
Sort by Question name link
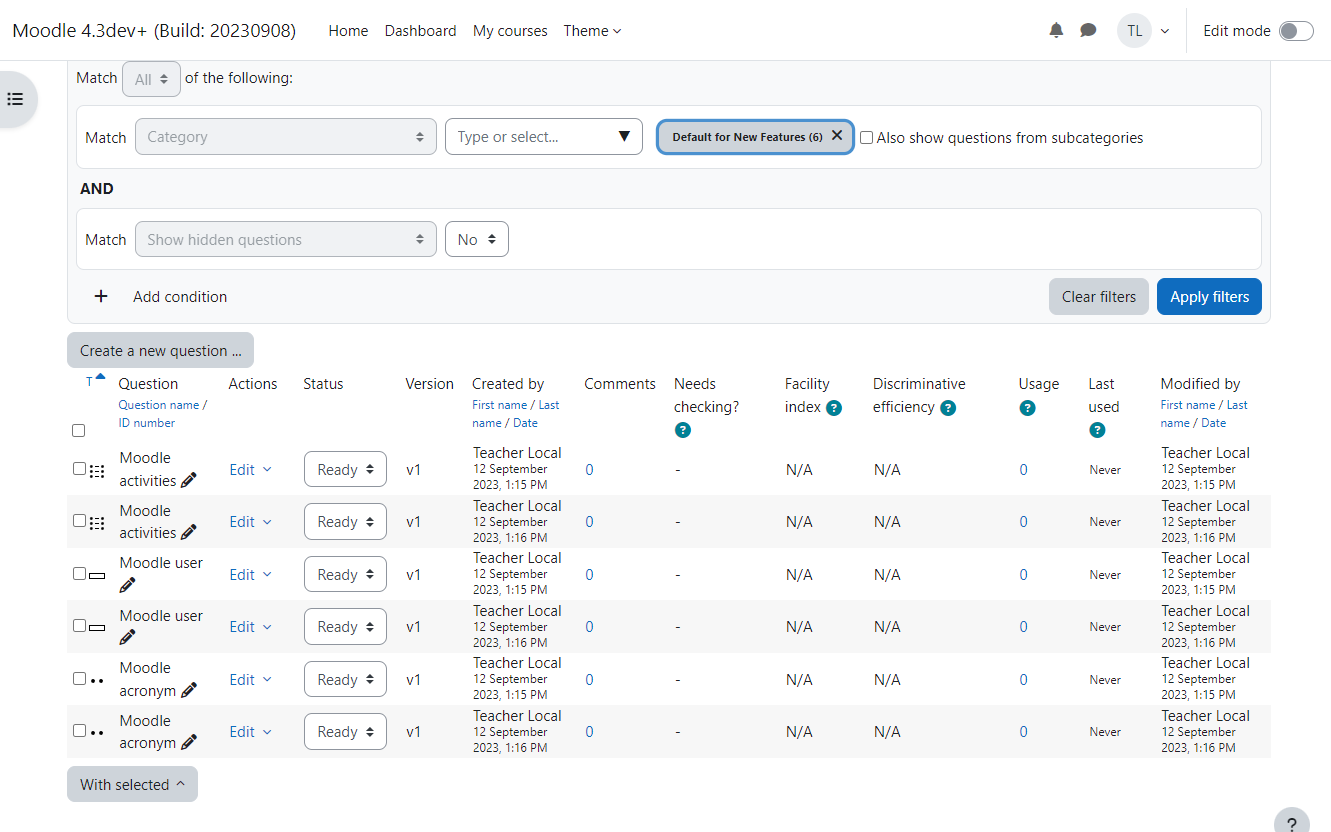(158, 405)
